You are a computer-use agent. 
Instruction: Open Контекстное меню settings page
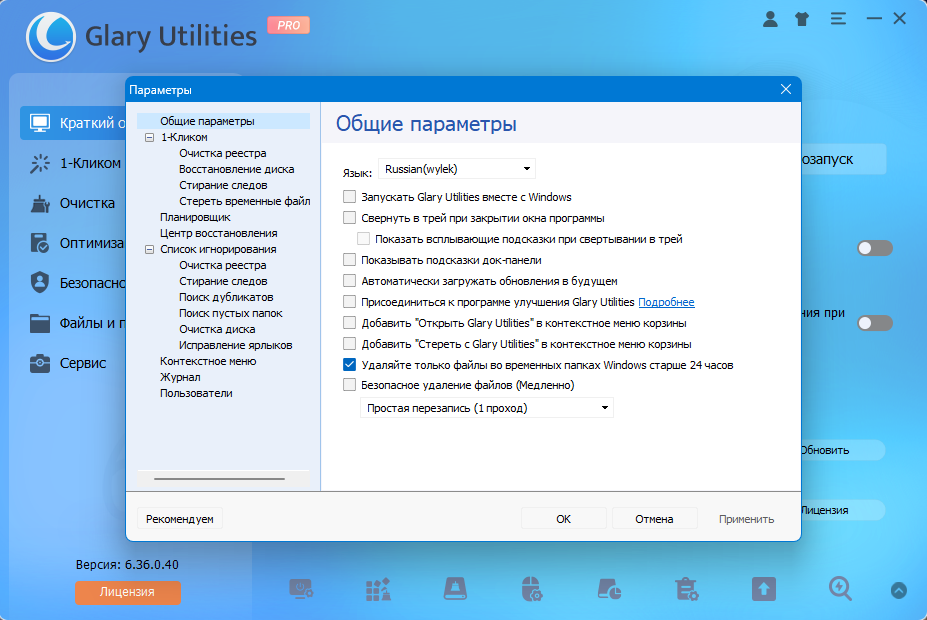coord(208,361)
